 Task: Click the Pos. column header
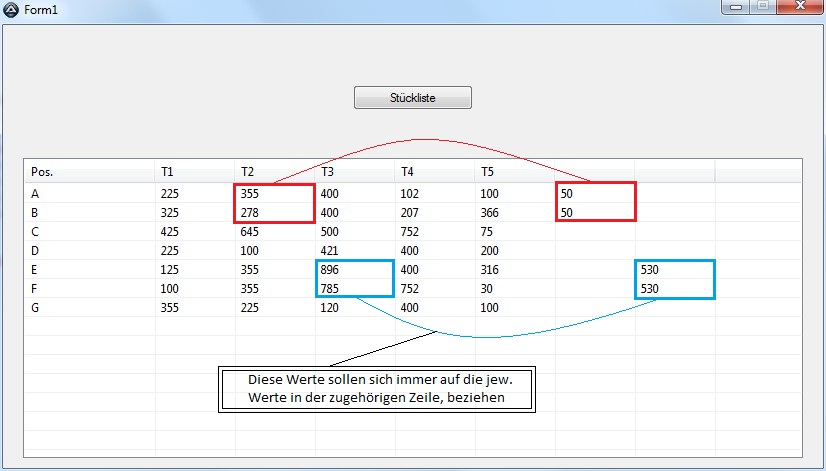pyautogui.click(x=90, y=171)
